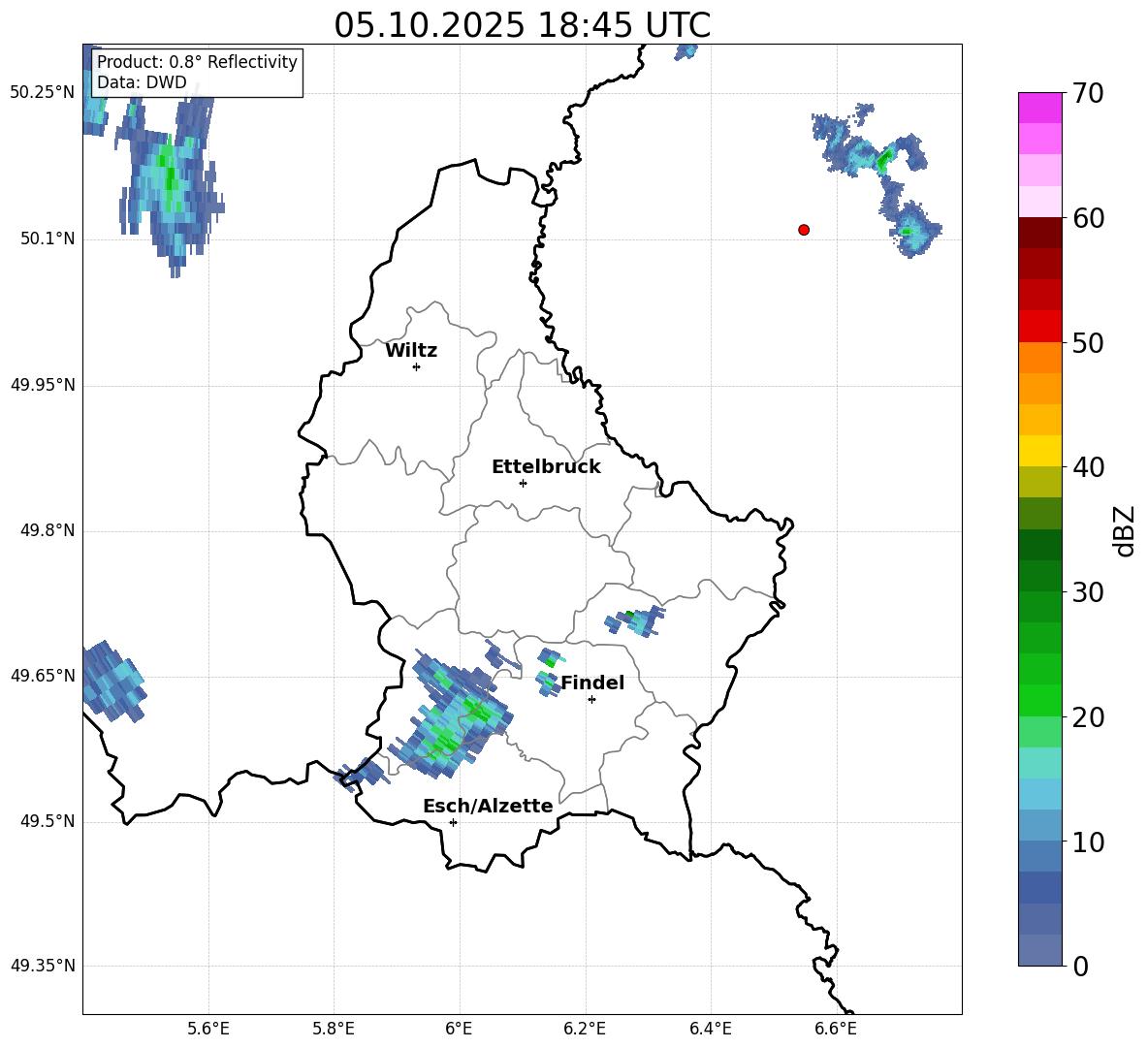The width and height of the screenshot is (1148, 1048).
Task: Click the latitude label 50.1°N
Action: point(48,238)
